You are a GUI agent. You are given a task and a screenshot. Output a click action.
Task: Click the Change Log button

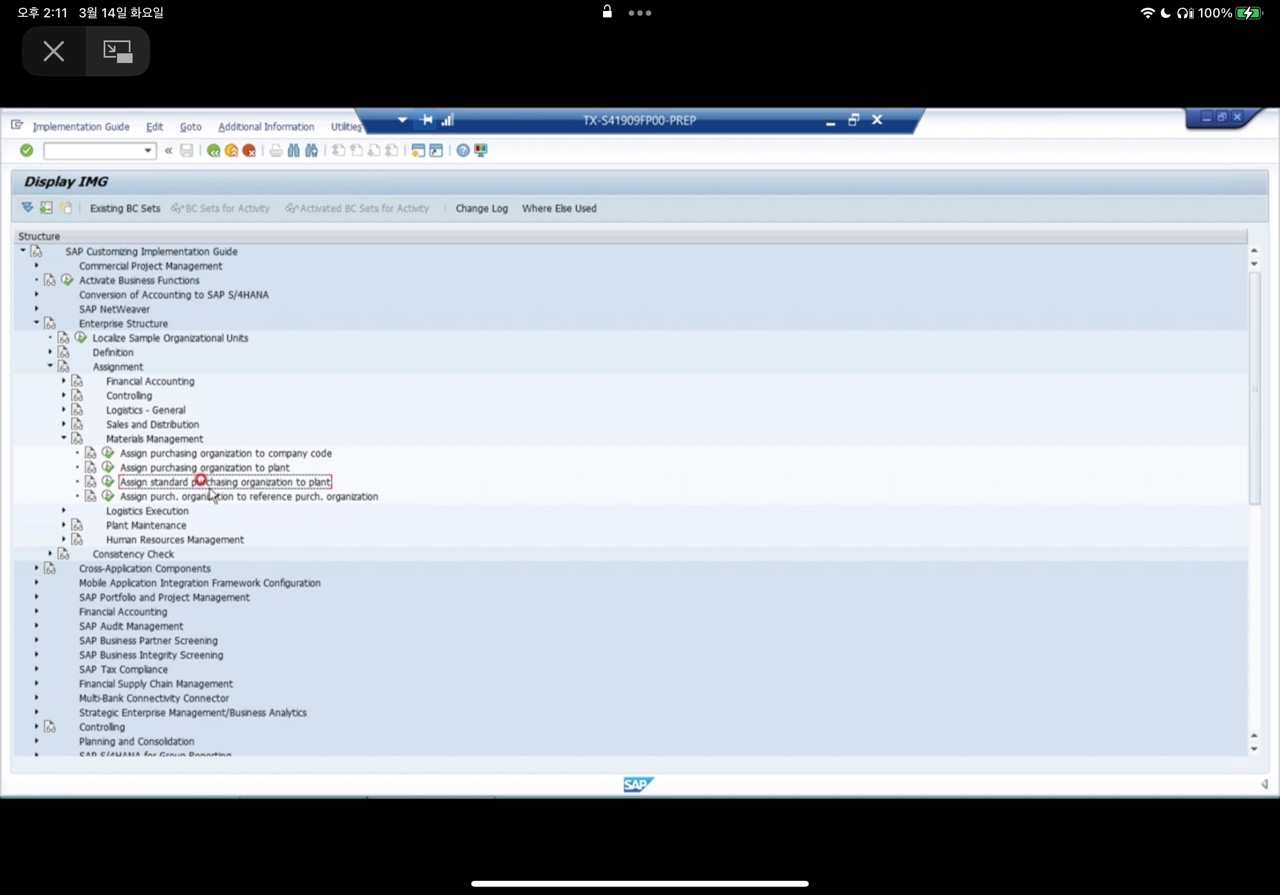click(482, 209)
